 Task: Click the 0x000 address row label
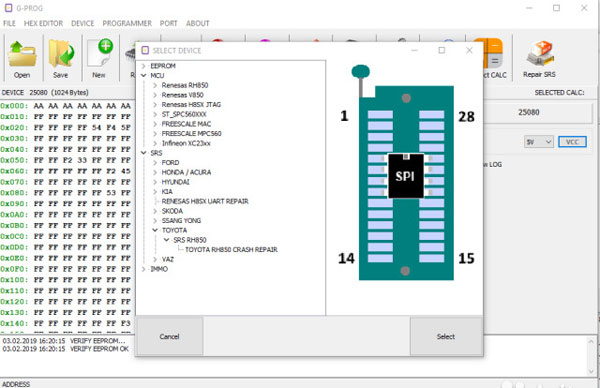point(14,106)
